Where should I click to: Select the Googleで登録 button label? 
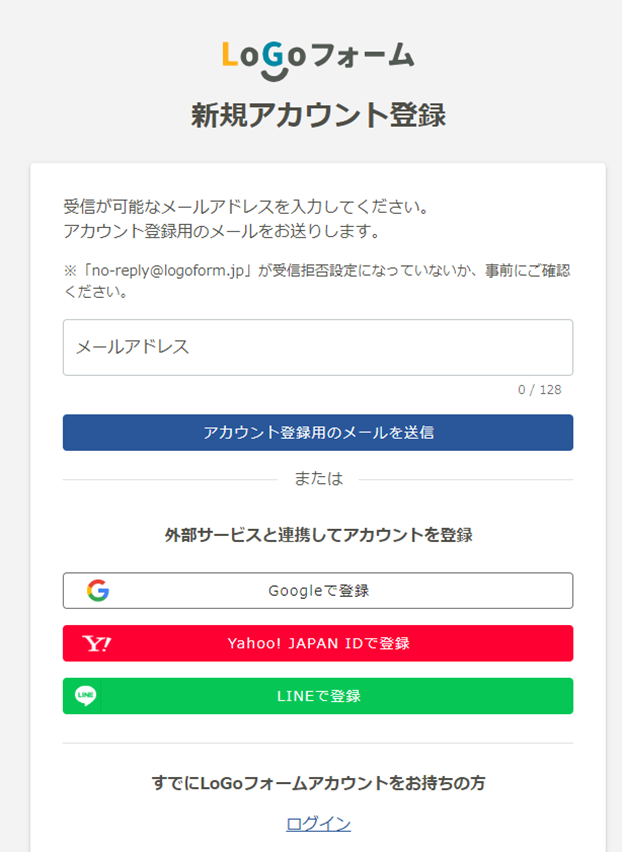(318, 591)
